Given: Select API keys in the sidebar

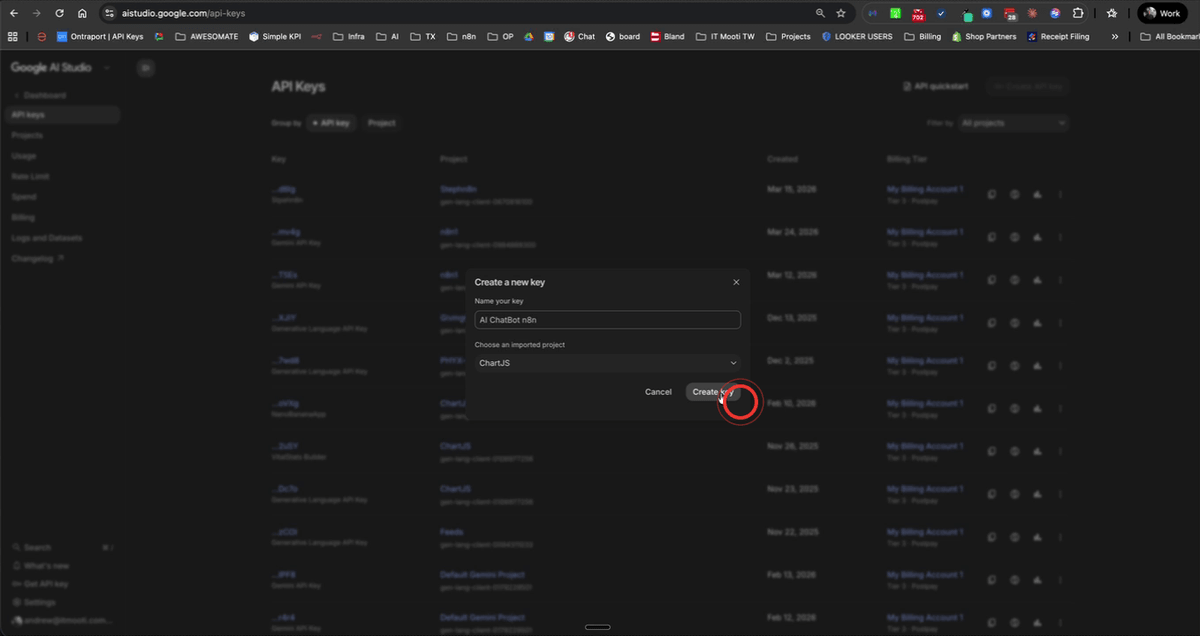Looking at the screenshot, I should (x=62, y=115).
